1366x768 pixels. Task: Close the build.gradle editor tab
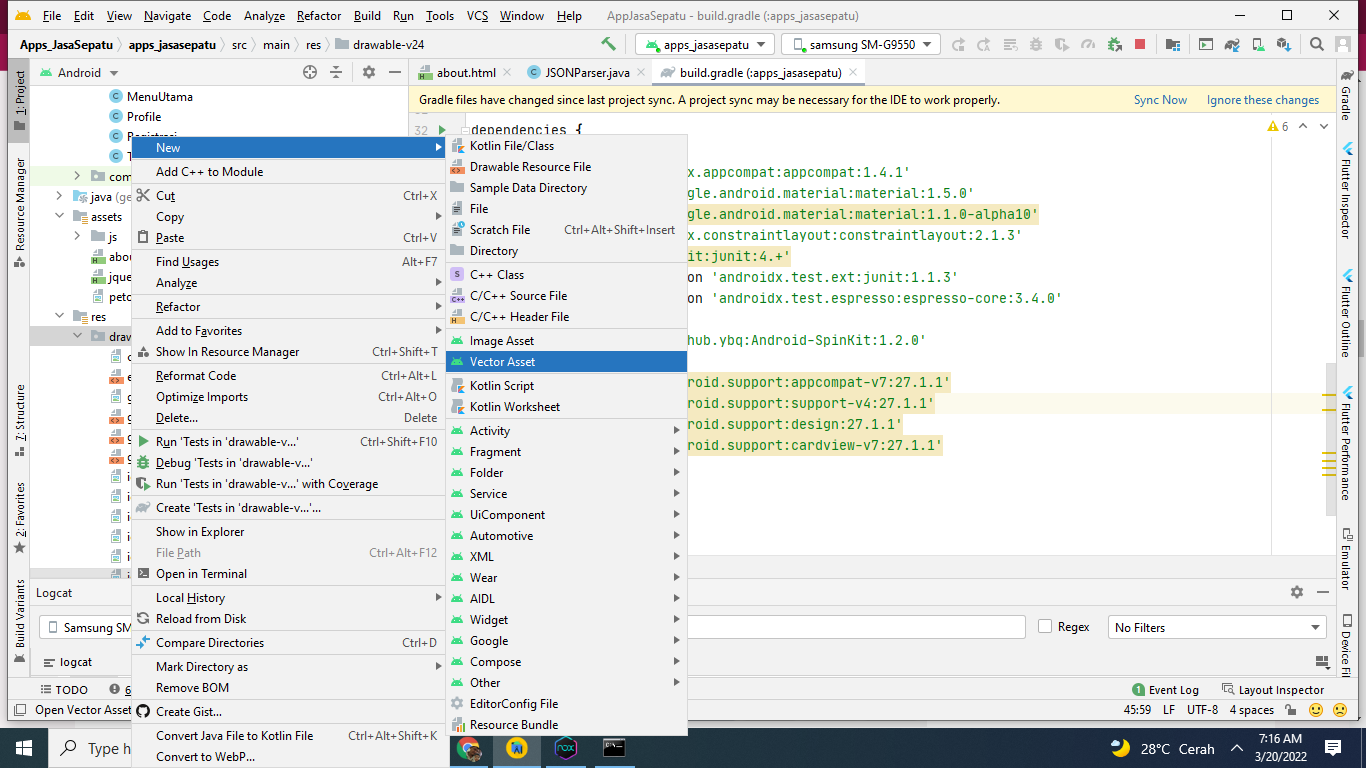tap(855, 73)
